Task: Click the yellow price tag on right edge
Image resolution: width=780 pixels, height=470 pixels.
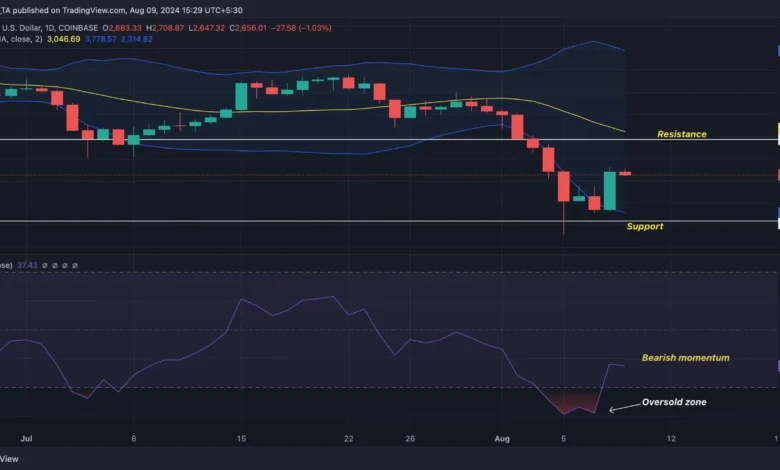Action: pyautogui.click(x=777, y=133)
